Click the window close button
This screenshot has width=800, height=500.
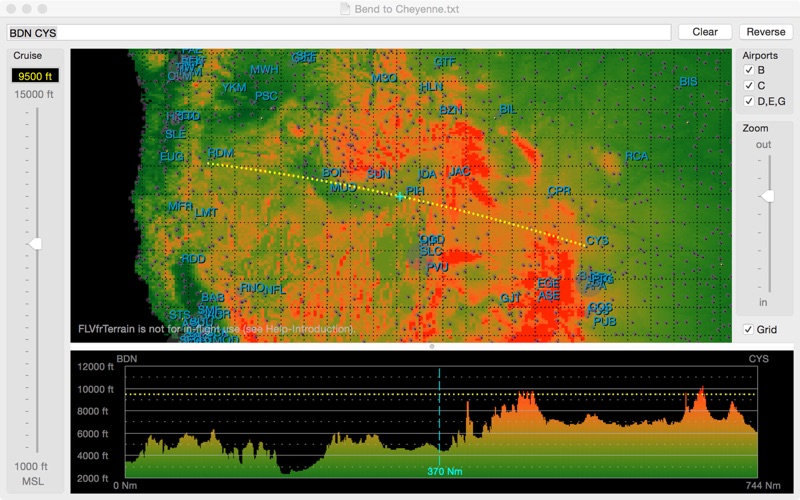[11, 9]
